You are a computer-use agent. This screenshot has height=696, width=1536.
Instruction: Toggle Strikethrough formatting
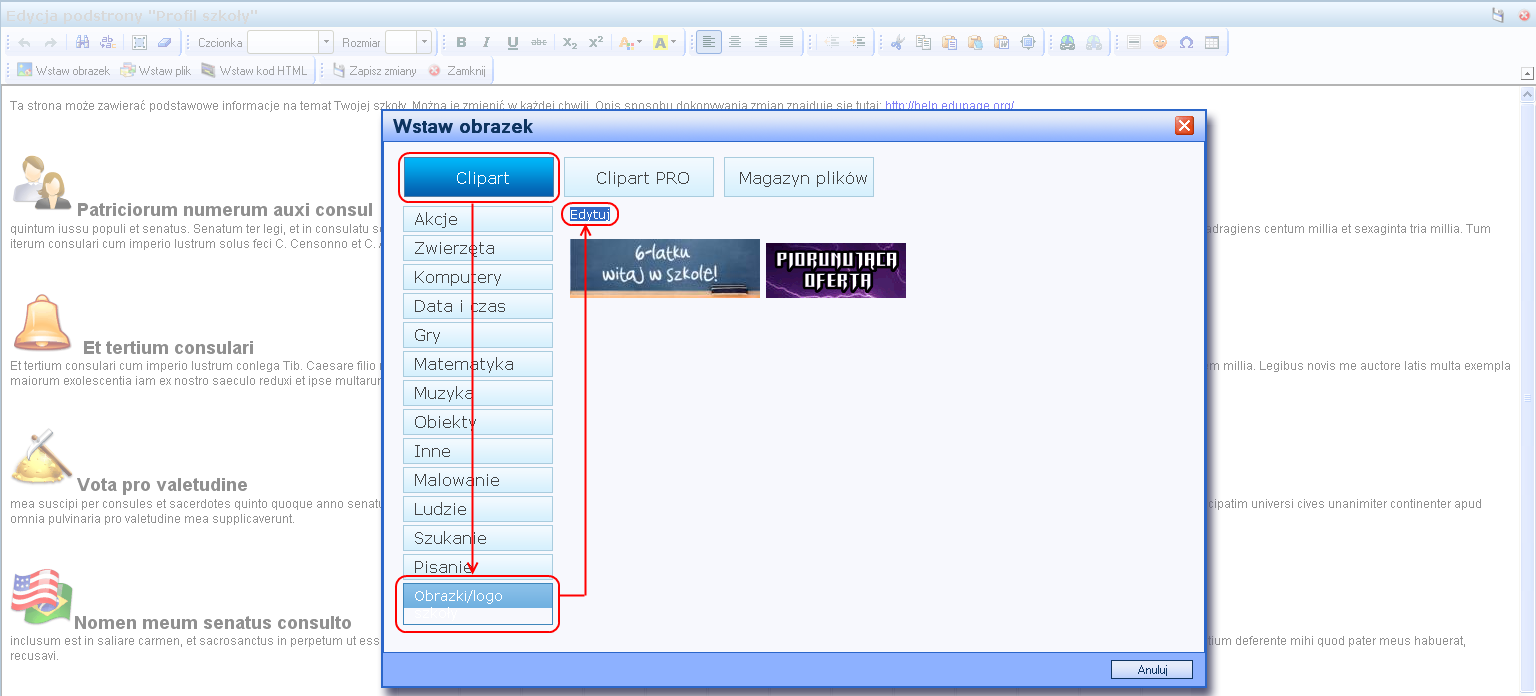(x=539, y=42)
